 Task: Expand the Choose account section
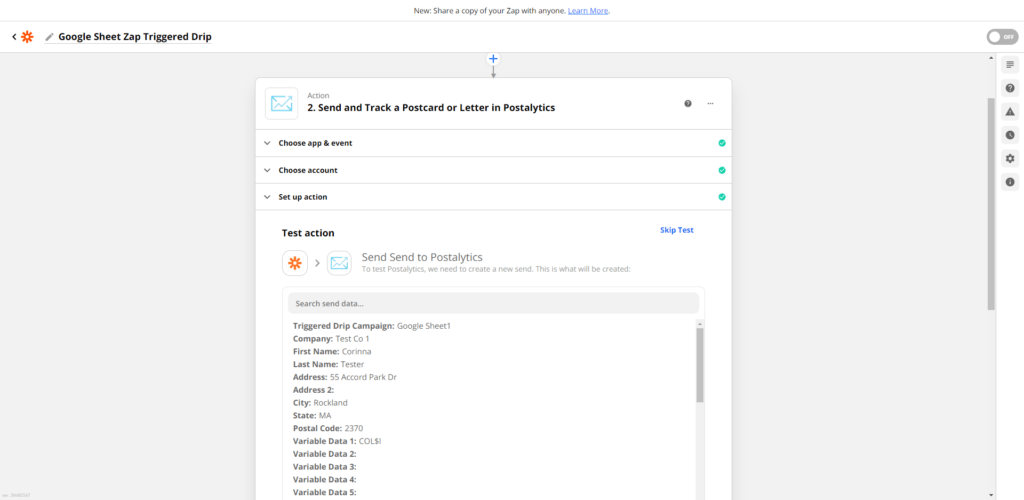tap(493, 170)
